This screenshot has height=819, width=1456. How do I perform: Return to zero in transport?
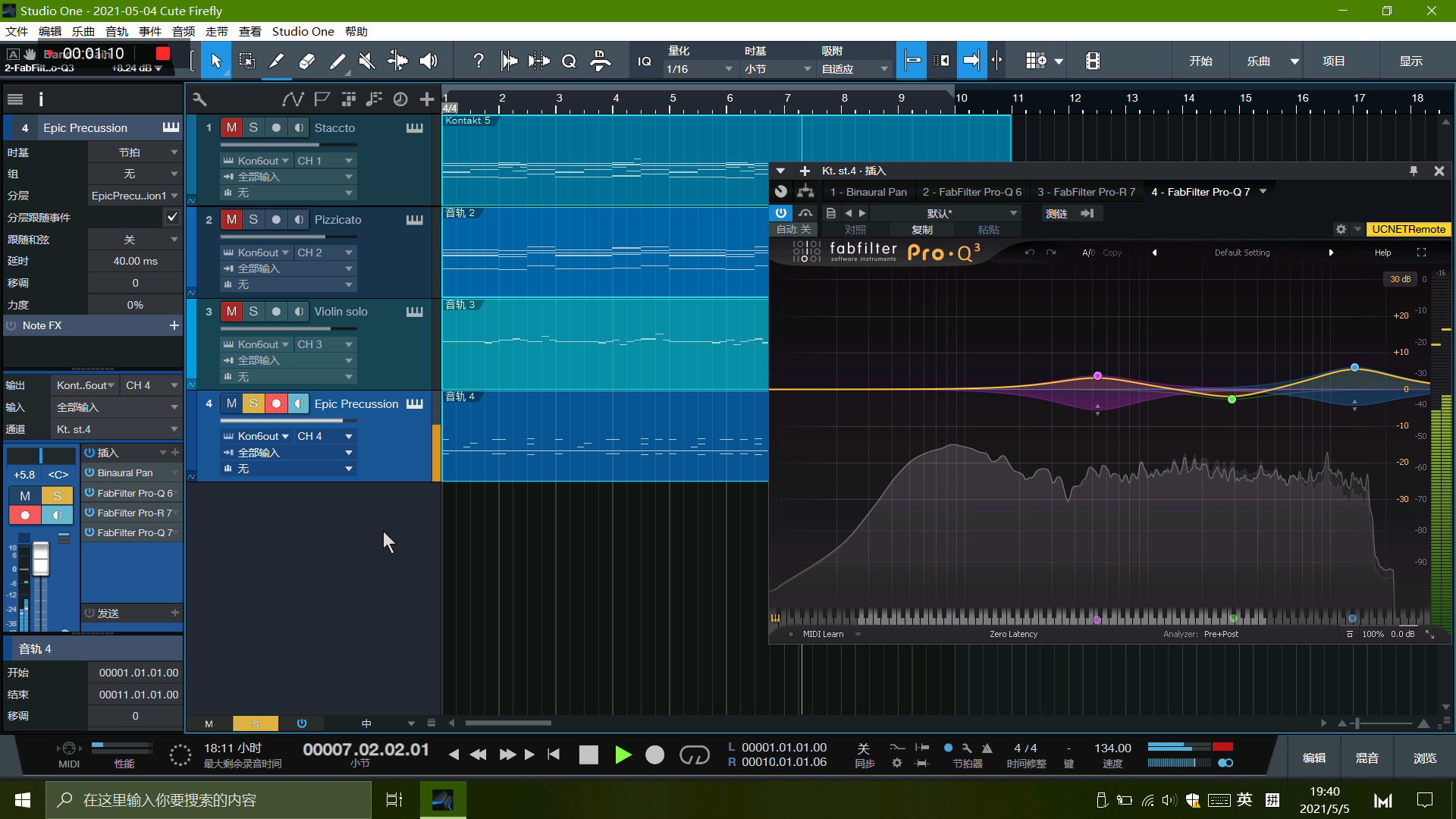pyautogui.click(x=554, y=755)
